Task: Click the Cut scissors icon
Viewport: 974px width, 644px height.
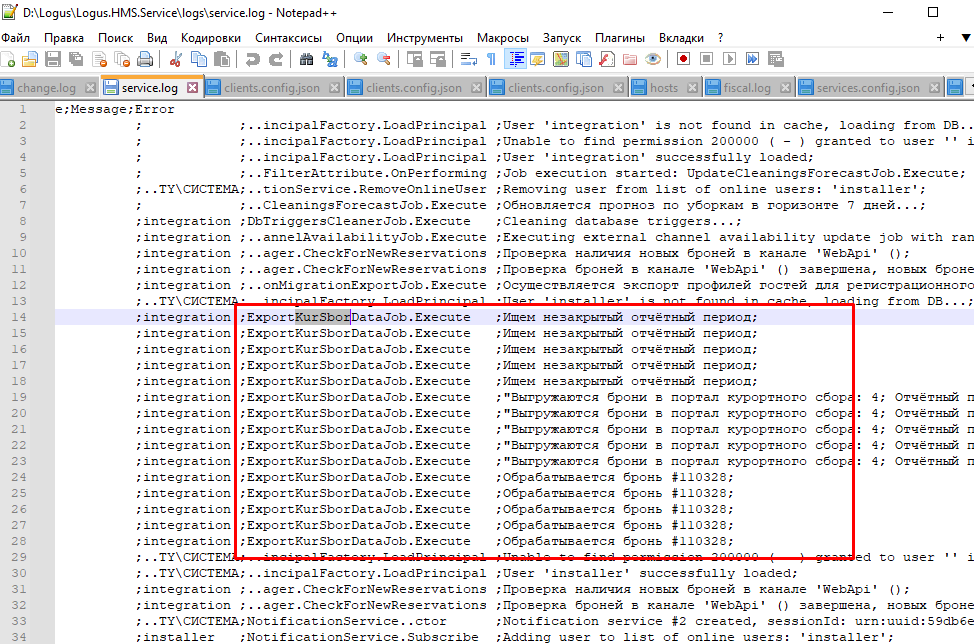Action: 175,59
